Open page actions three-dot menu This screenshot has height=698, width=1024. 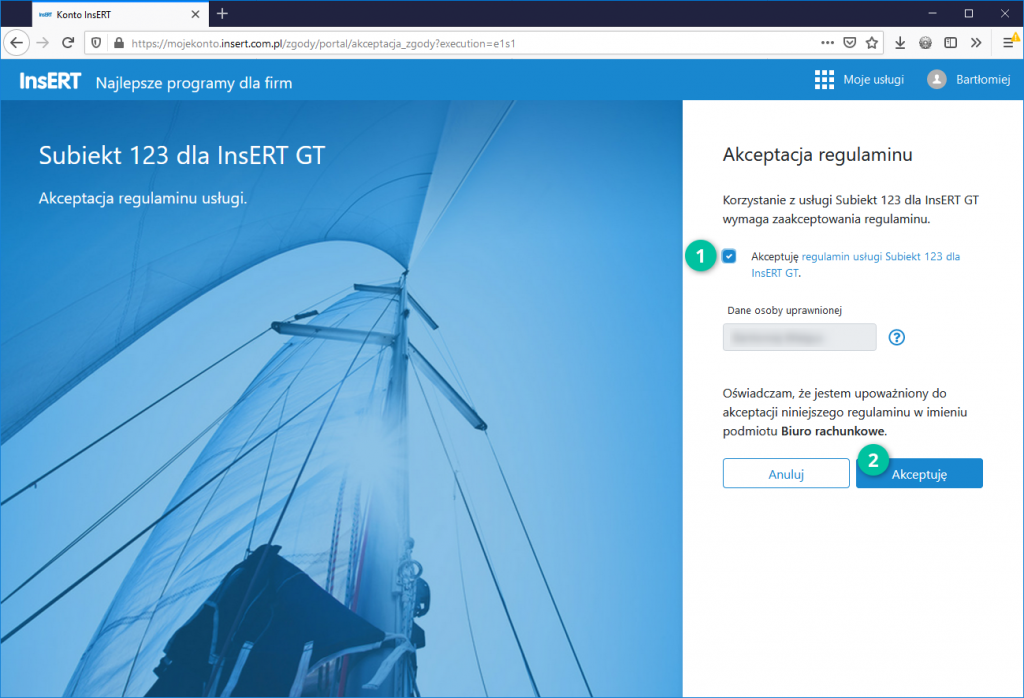point(827,43)
